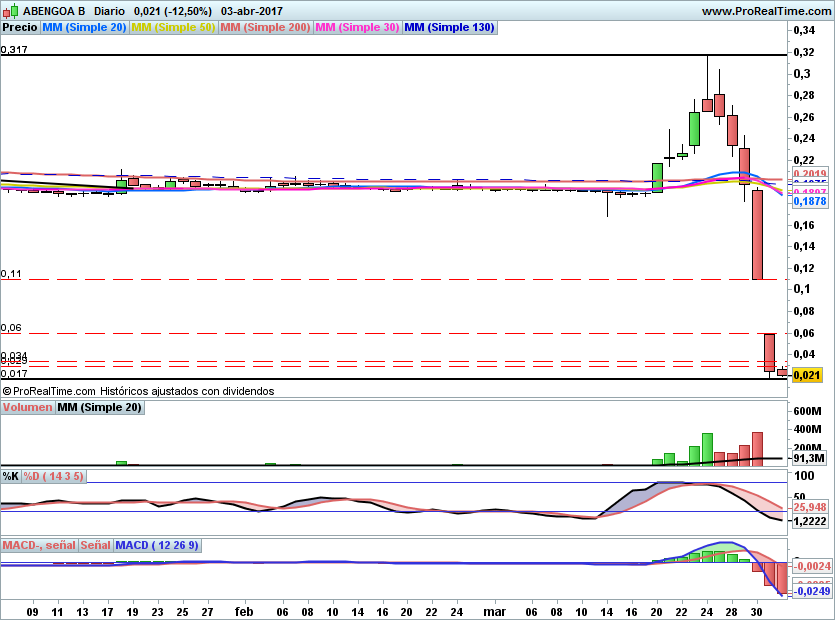Click the %K stochastic label
Screen dimensions: 835x620
(11, 476)
